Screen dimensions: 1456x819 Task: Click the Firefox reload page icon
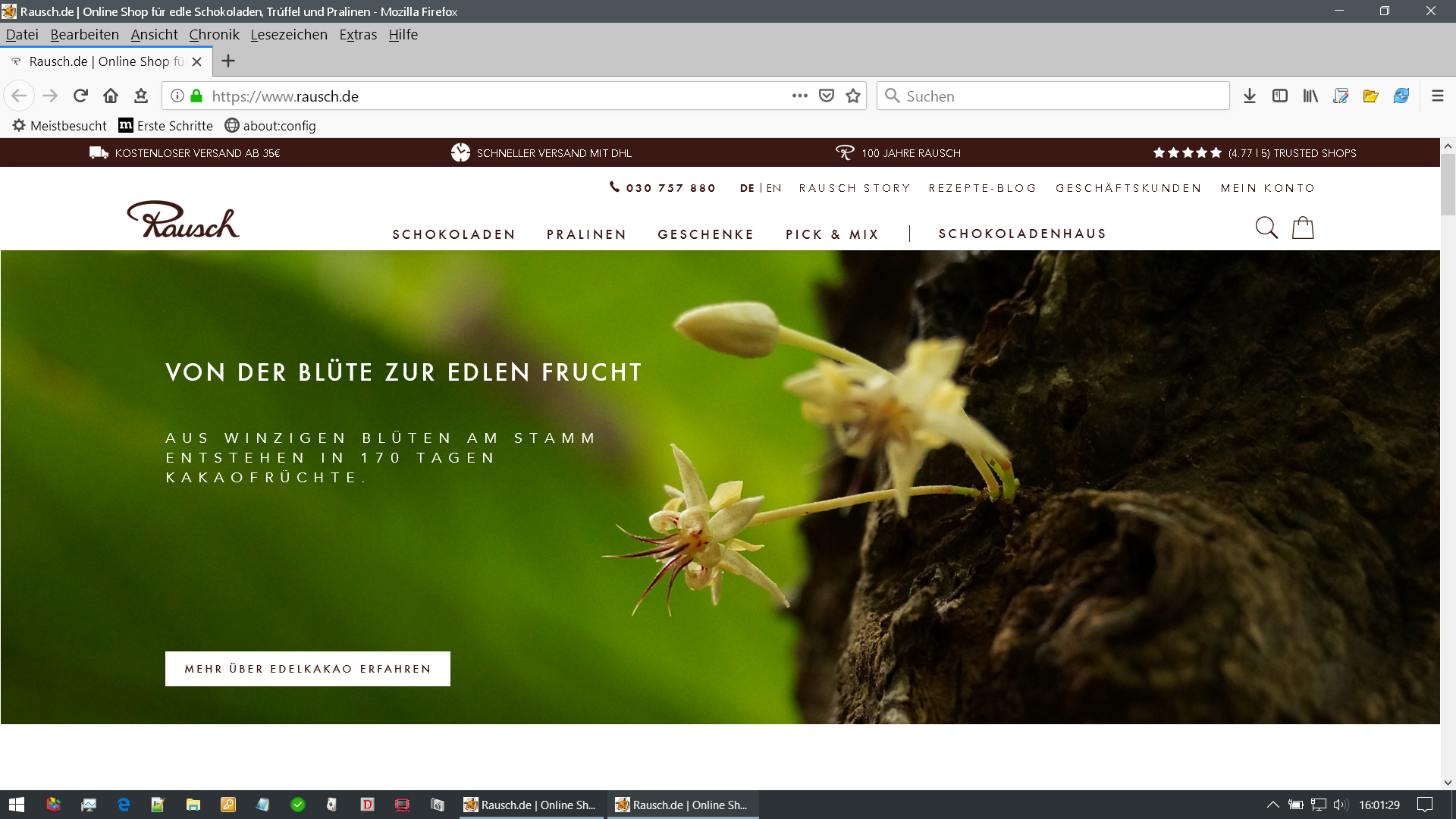80,96
